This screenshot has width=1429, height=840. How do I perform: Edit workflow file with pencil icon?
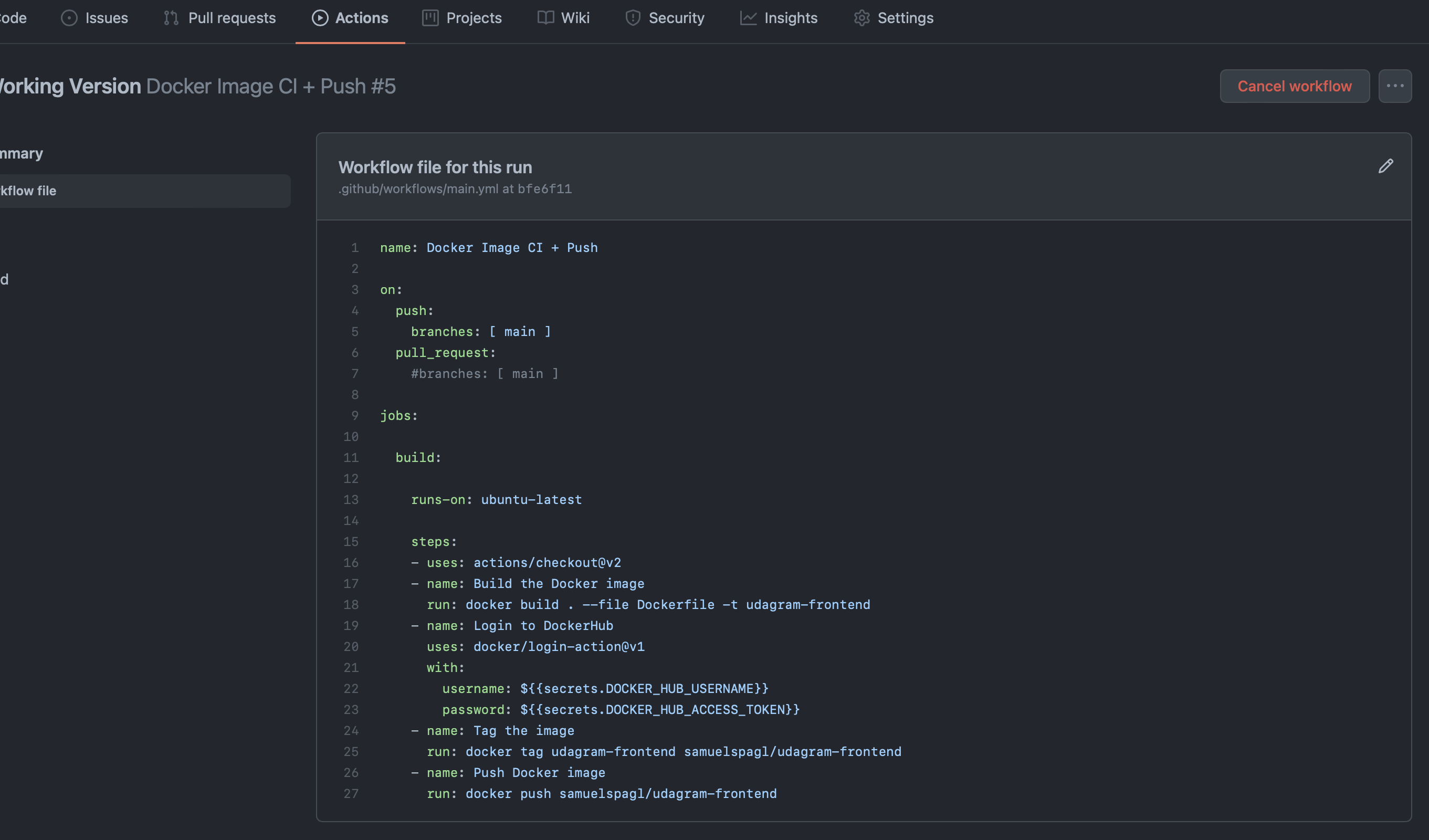point(1385,166)
